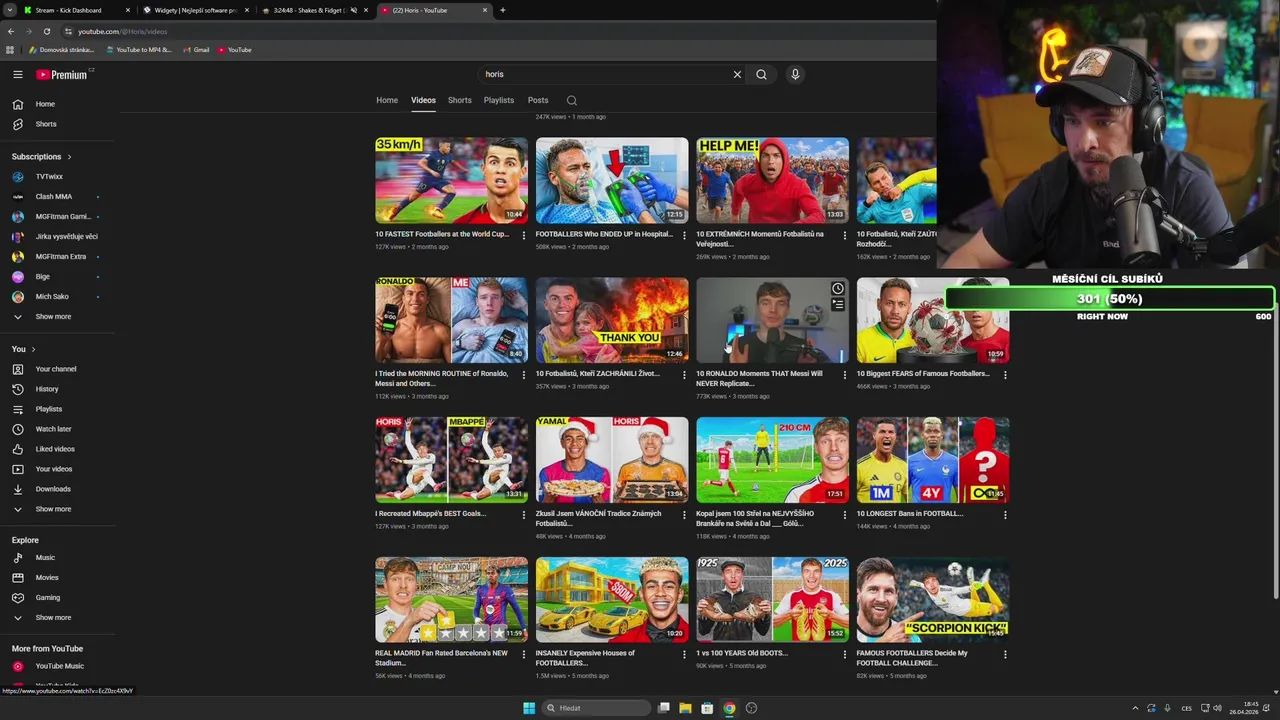The image size is (1280, 720).
Task: Open Movies under Explore
Action: [x=47, y=577]
